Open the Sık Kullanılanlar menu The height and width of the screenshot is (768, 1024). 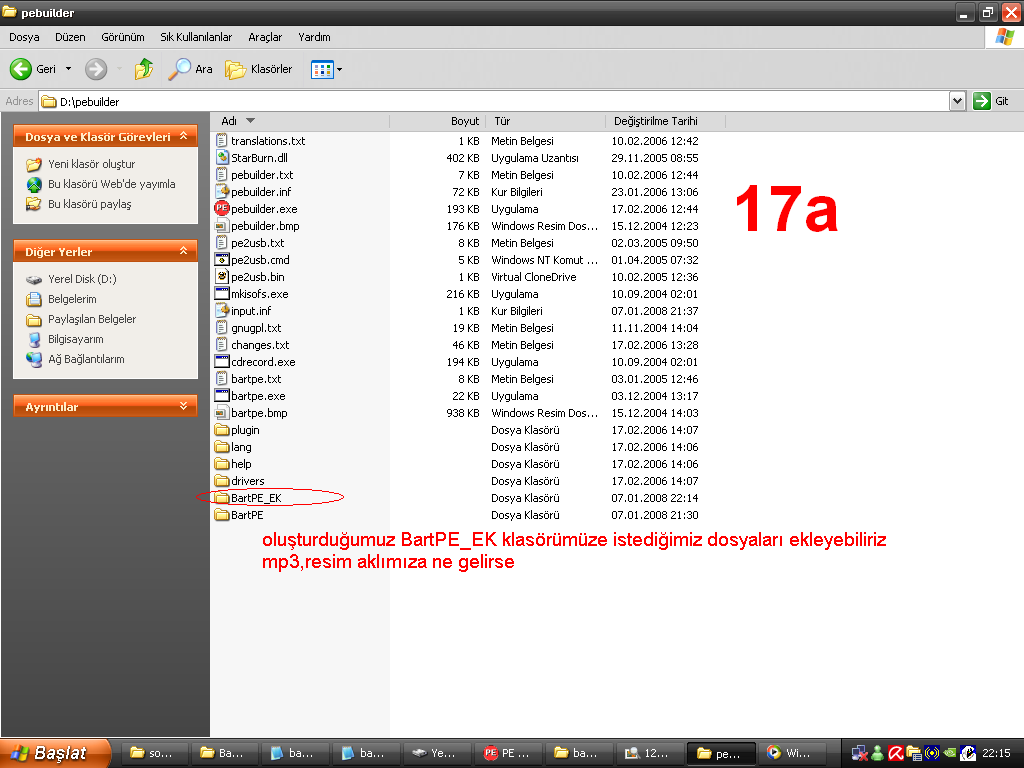pyautogui.click(x=196, y=37)
